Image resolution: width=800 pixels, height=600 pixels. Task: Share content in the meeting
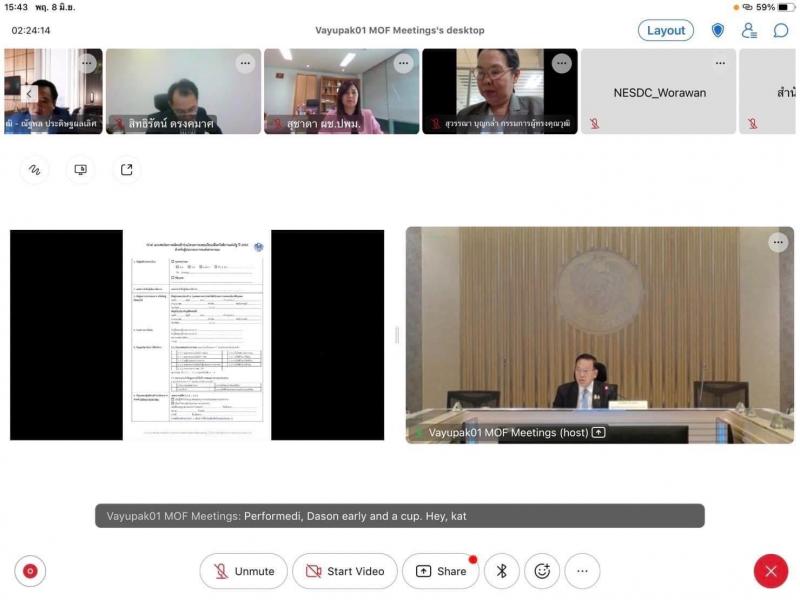(x=441, y=571)
